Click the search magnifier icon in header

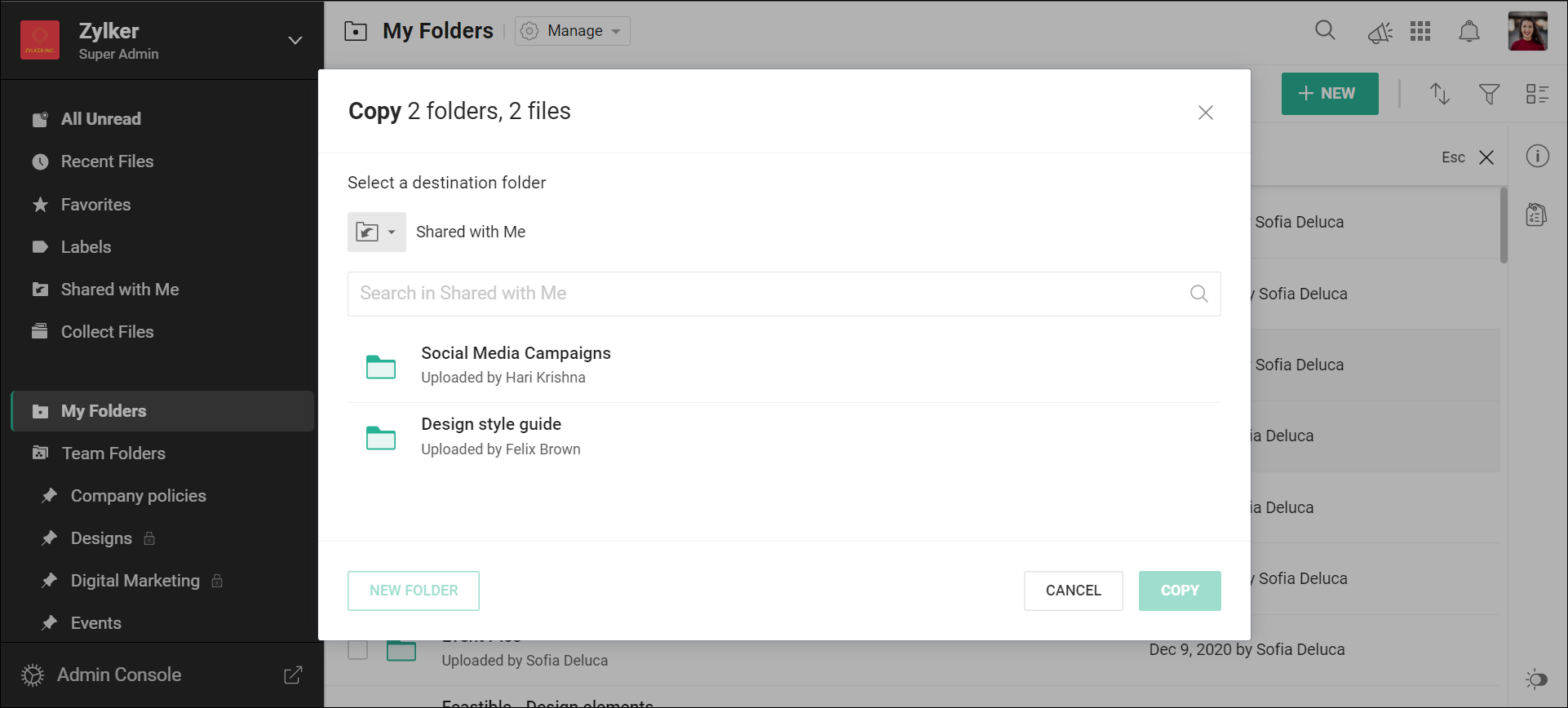click(x=1325, y=31)
